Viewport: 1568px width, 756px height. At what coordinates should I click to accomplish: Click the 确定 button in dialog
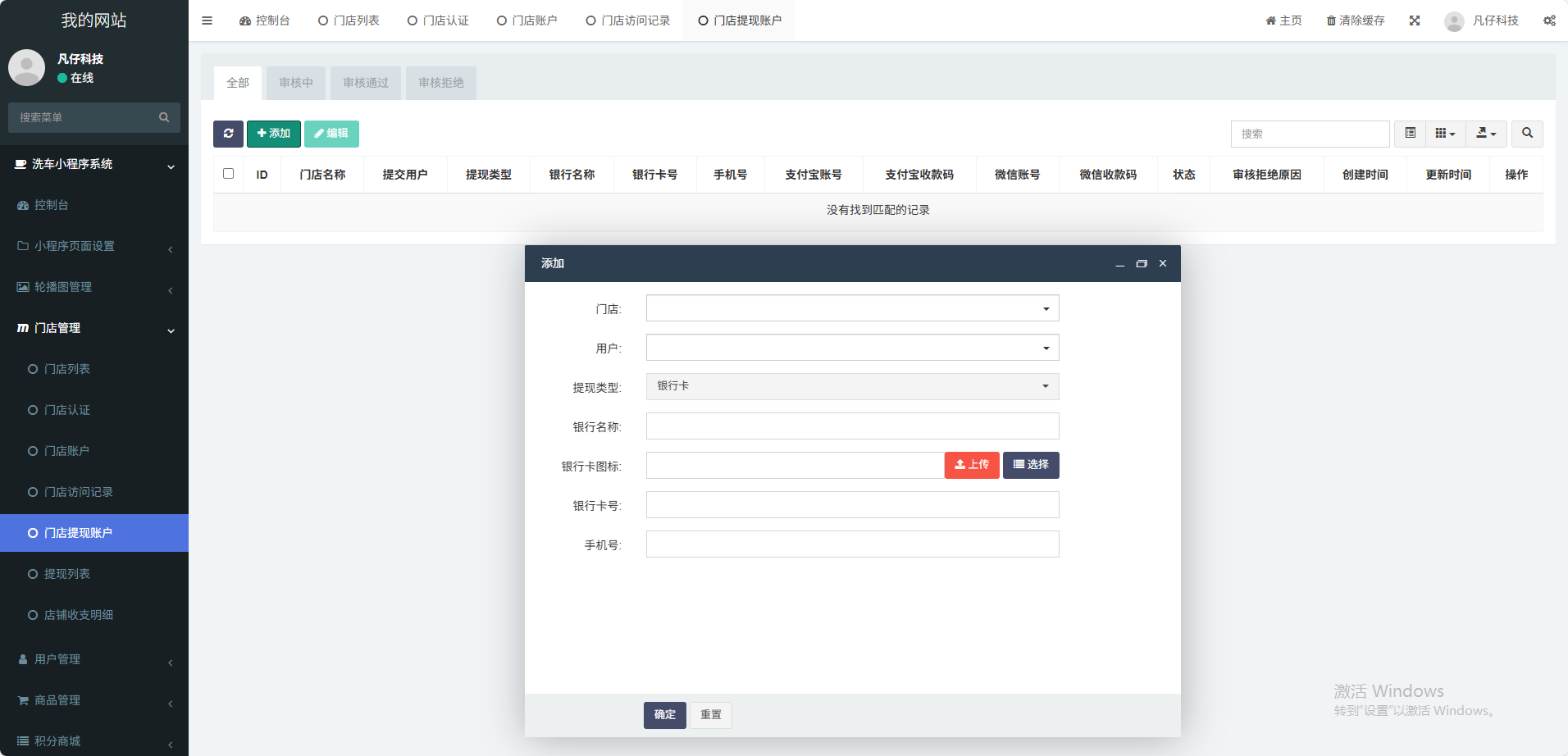click(x=664, y=715)
